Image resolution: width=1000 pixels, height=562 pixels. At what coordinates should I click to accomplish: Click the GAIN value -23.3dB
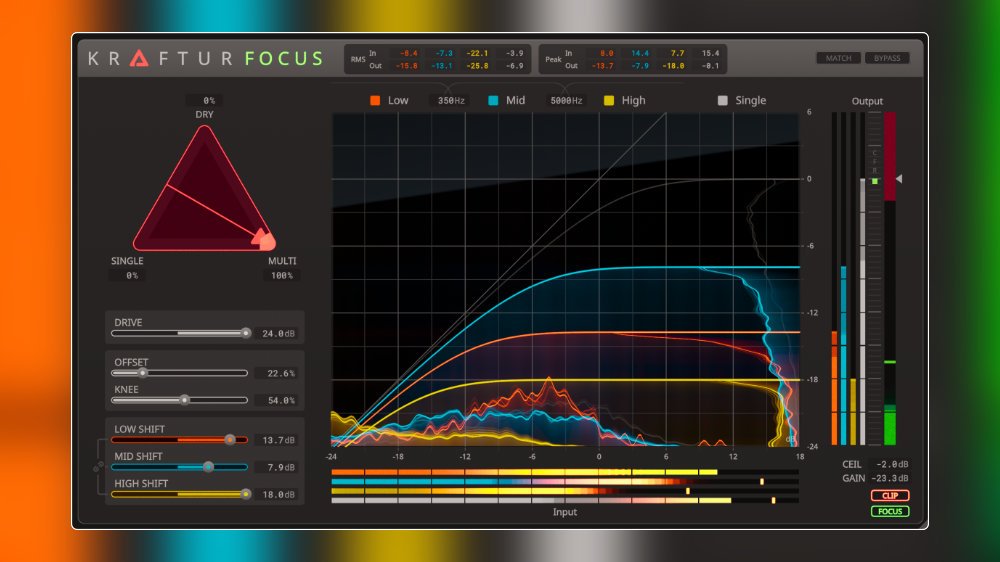890,478
